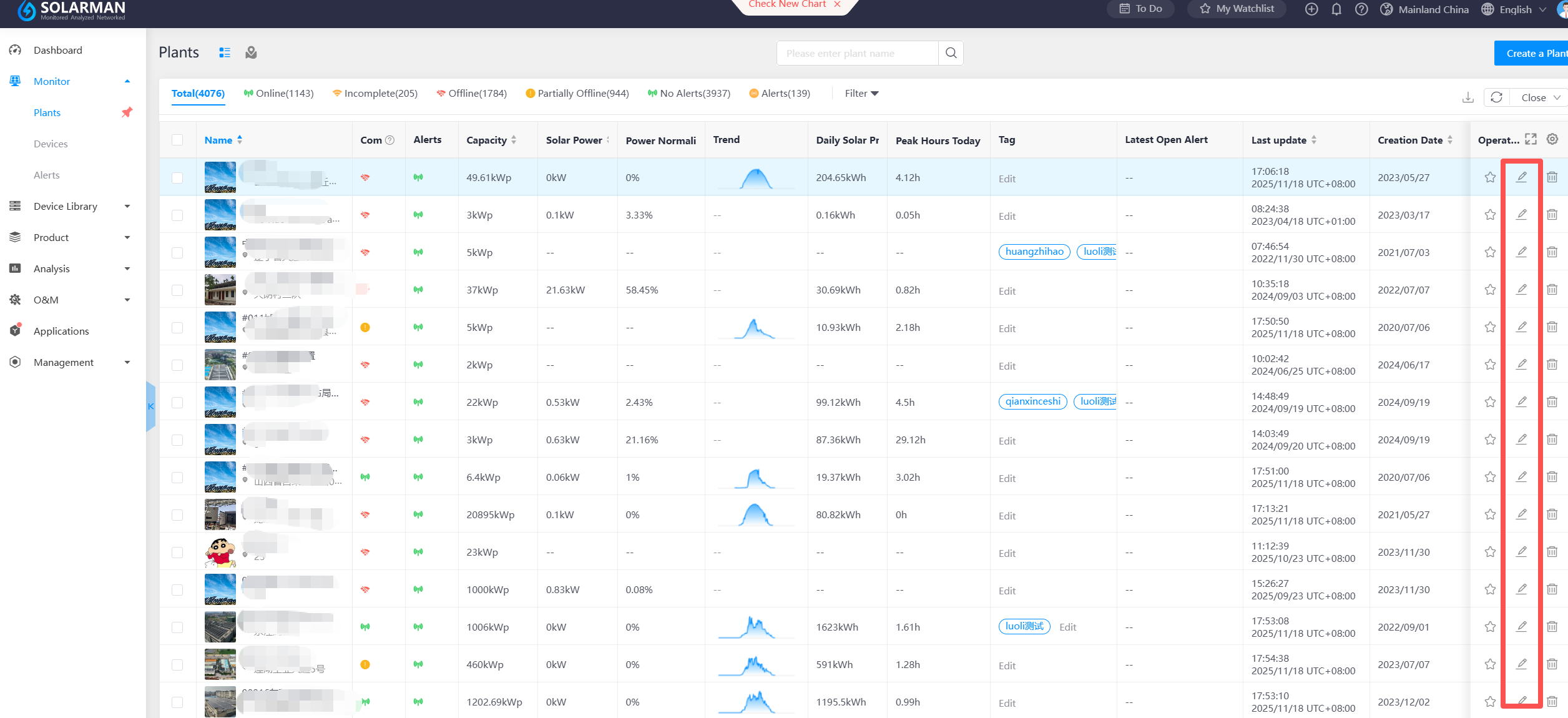Tick the select-all checkbox in the table header
1568x718 pixels.
(177, 140)
